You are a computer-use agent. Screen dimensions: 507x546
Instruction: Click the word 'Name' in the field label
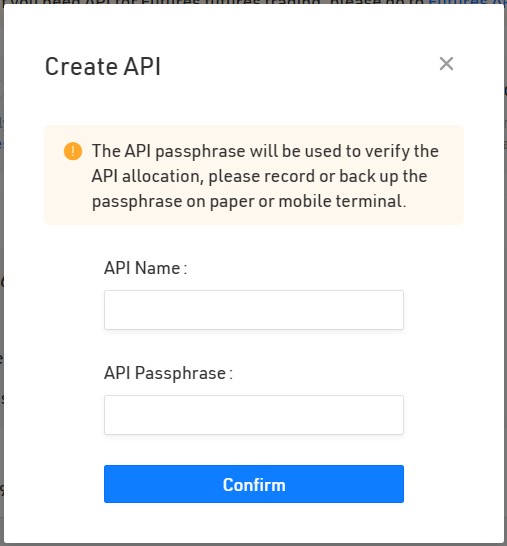coord(157,268)
